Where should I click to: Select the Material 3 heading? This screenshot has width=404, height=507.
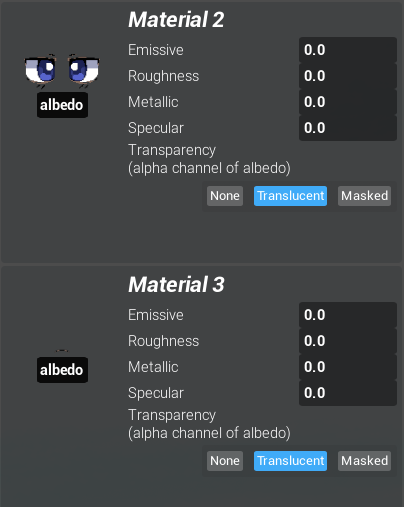pyautogui.click(x=176, y=285)
